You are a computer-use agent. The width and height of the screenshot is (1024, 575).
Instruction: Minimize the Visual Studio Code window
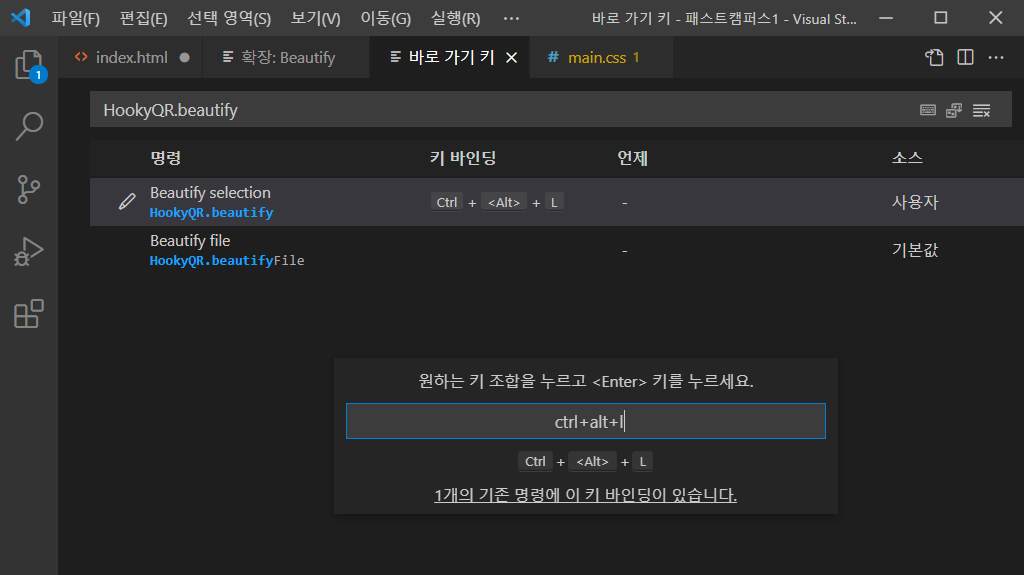886,18
